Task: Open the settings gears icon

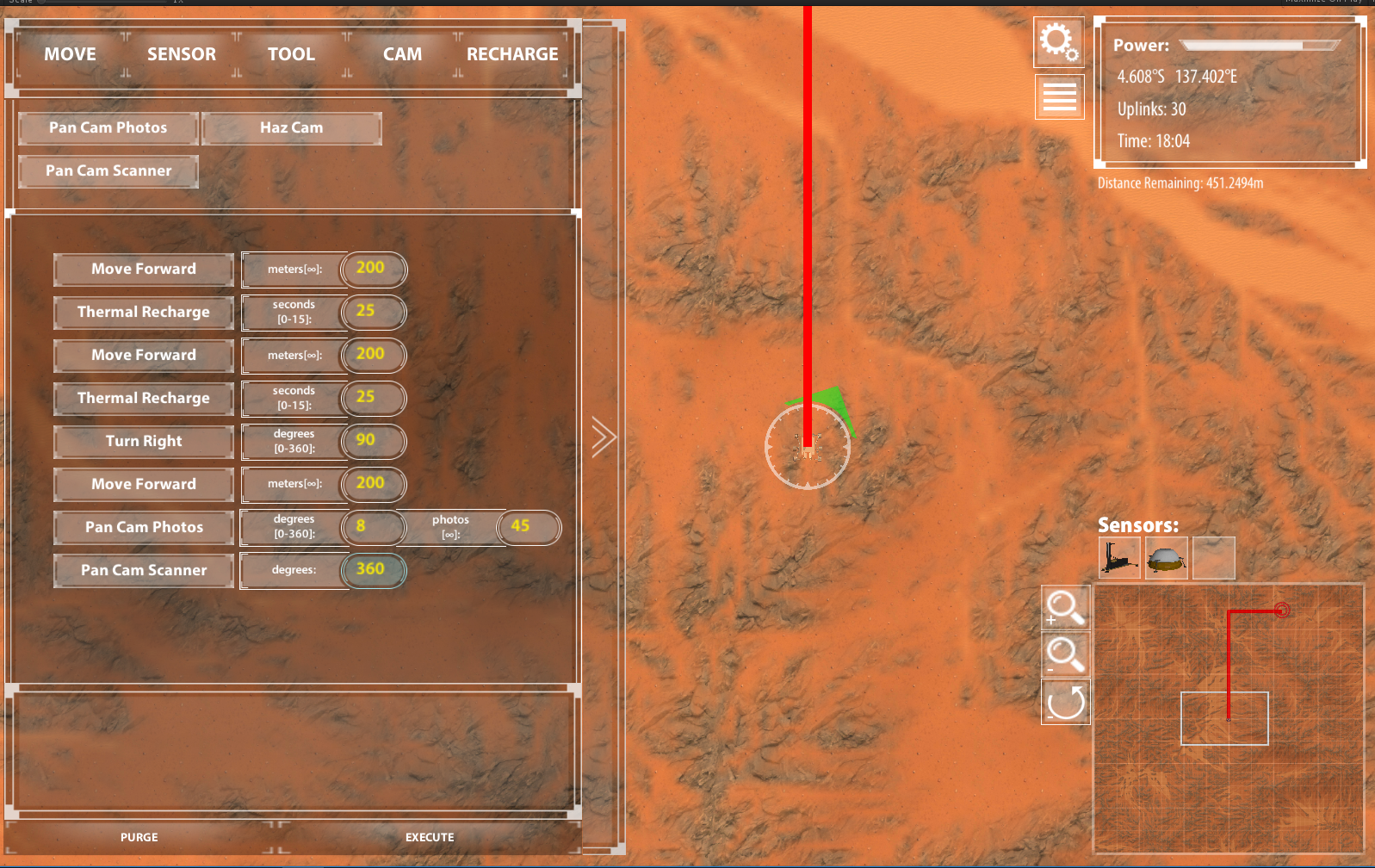Action: tap(1058, 42)
